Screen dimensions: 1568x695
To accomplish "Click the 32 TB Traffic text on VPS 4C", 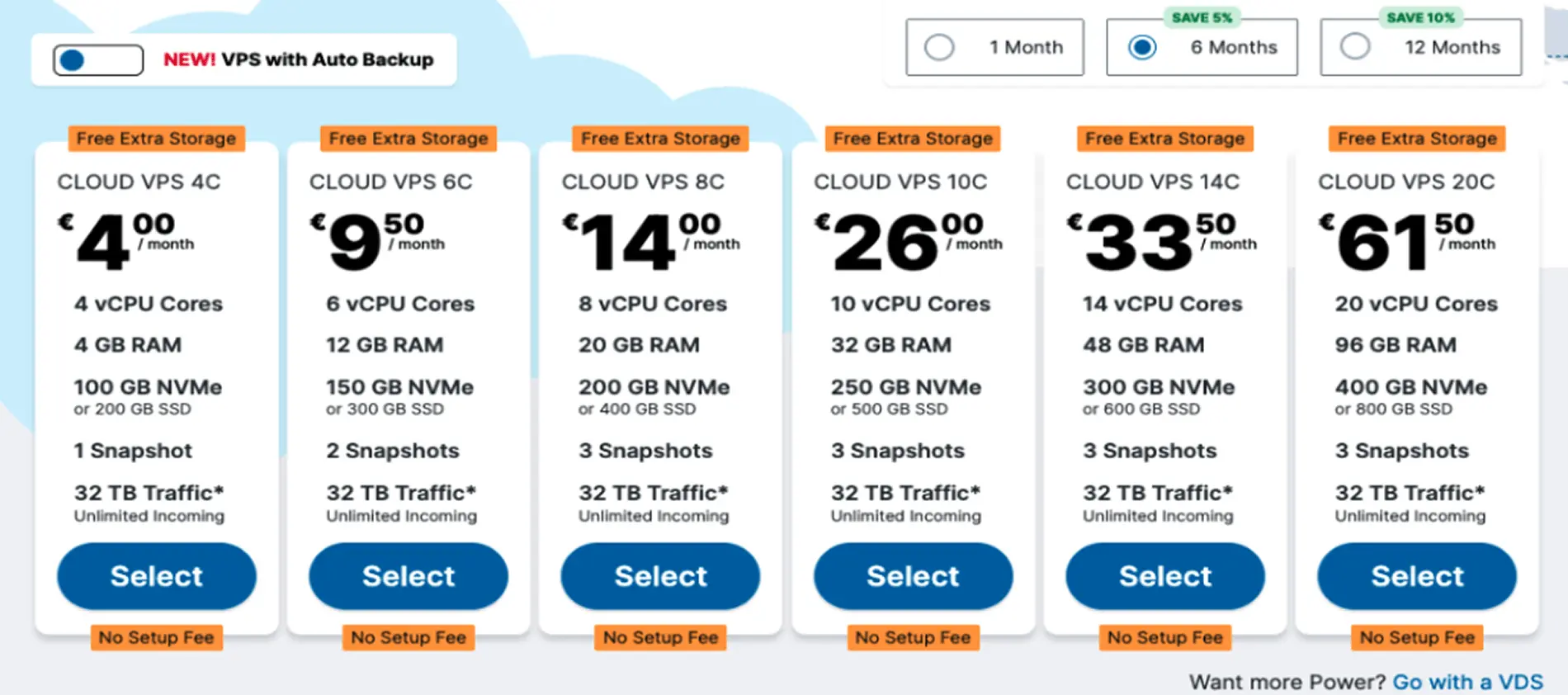I will (x=149, y=493).
